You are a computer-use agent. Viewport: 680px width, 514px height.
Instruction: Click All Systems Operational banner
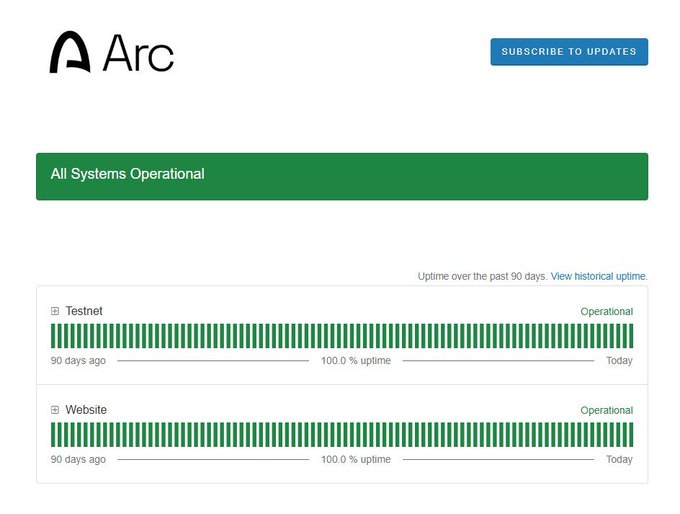[342, 176]
